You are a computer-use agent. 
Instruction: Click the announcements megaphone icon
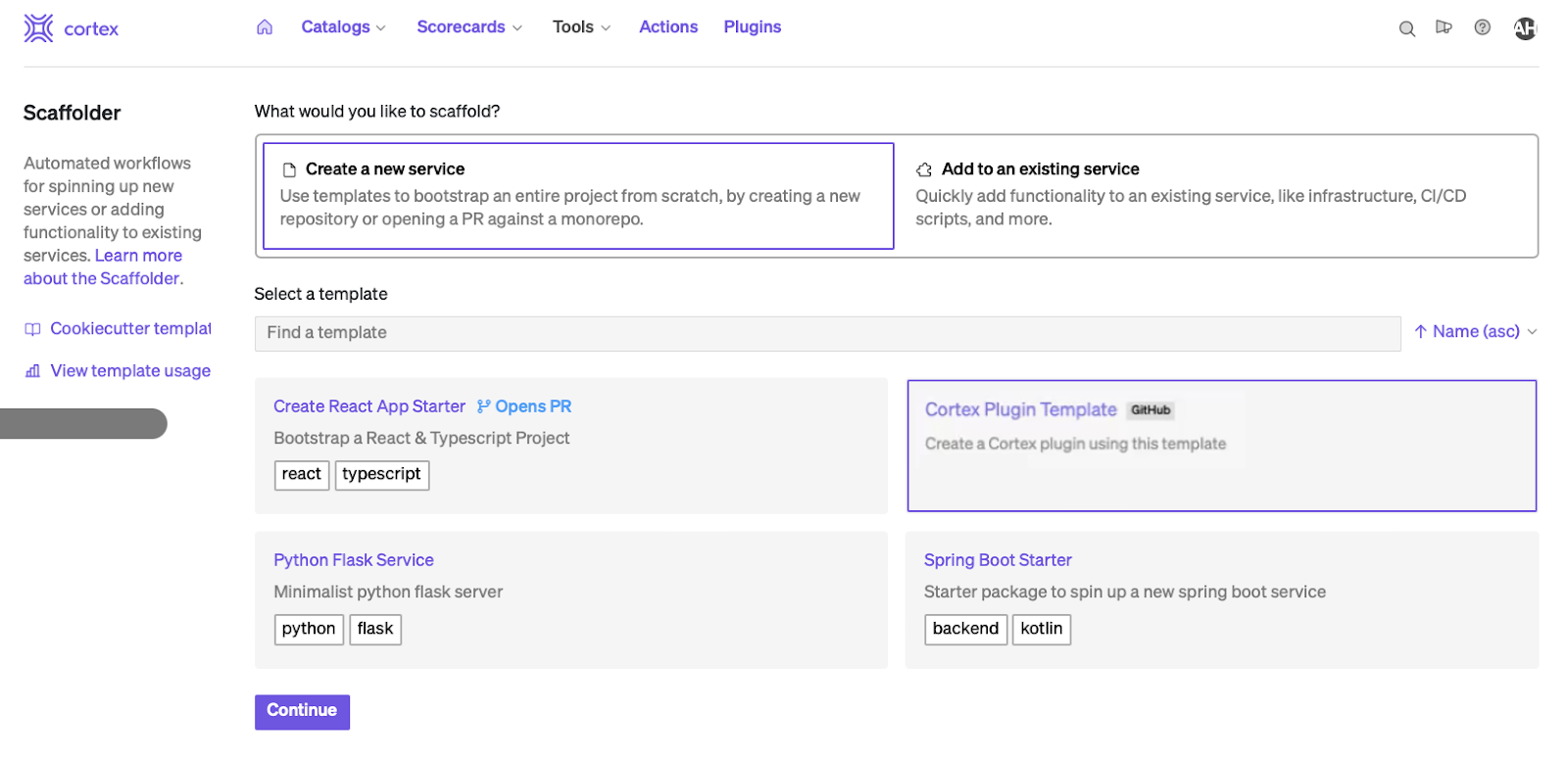[1444, 27]
